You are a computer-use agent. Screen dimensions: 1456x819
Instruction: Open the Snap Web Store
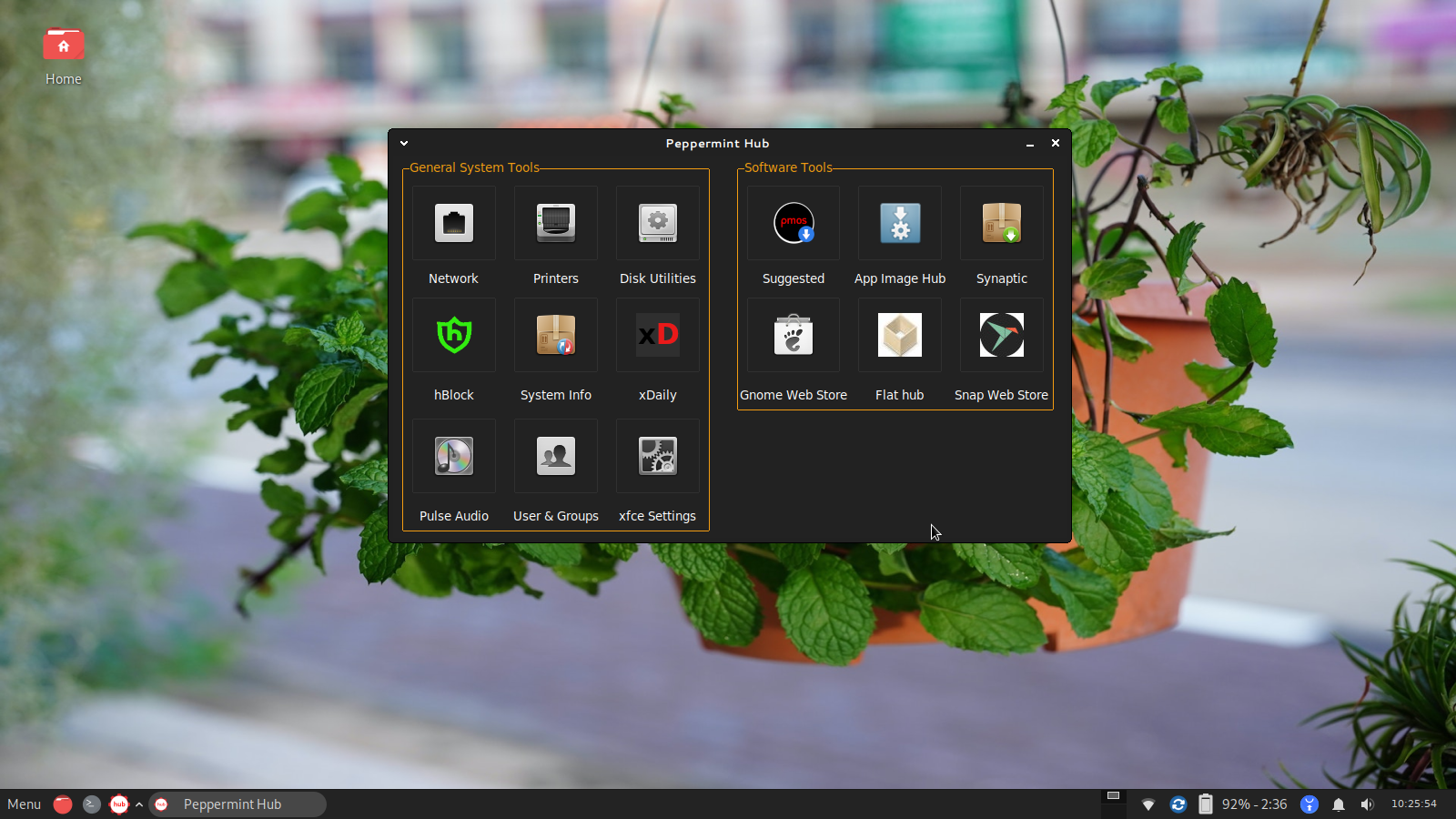point(1002,335)
